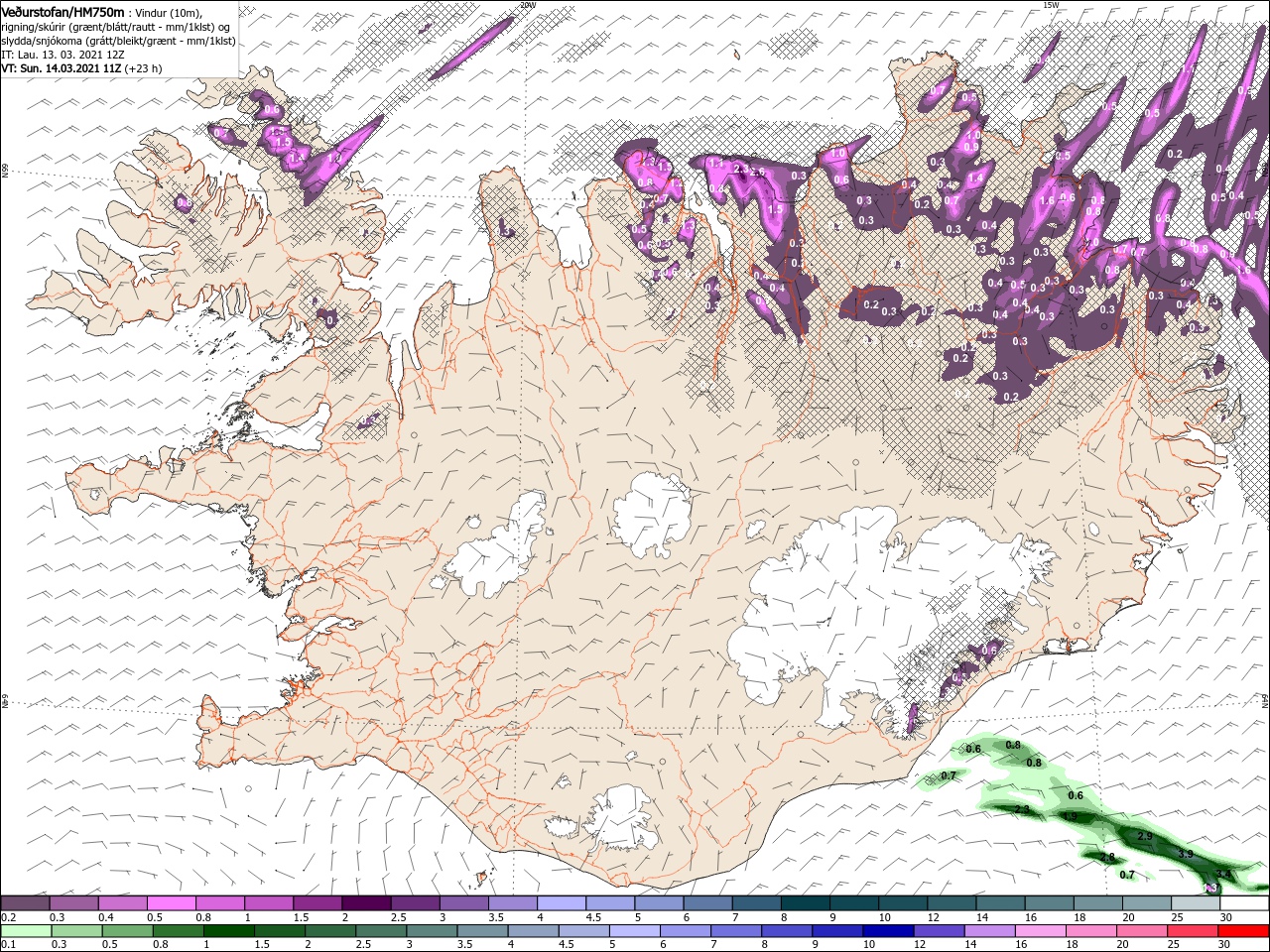
Task: Click the chart title Veðurstofan/HM750m
Action: [x=63, y=12]
